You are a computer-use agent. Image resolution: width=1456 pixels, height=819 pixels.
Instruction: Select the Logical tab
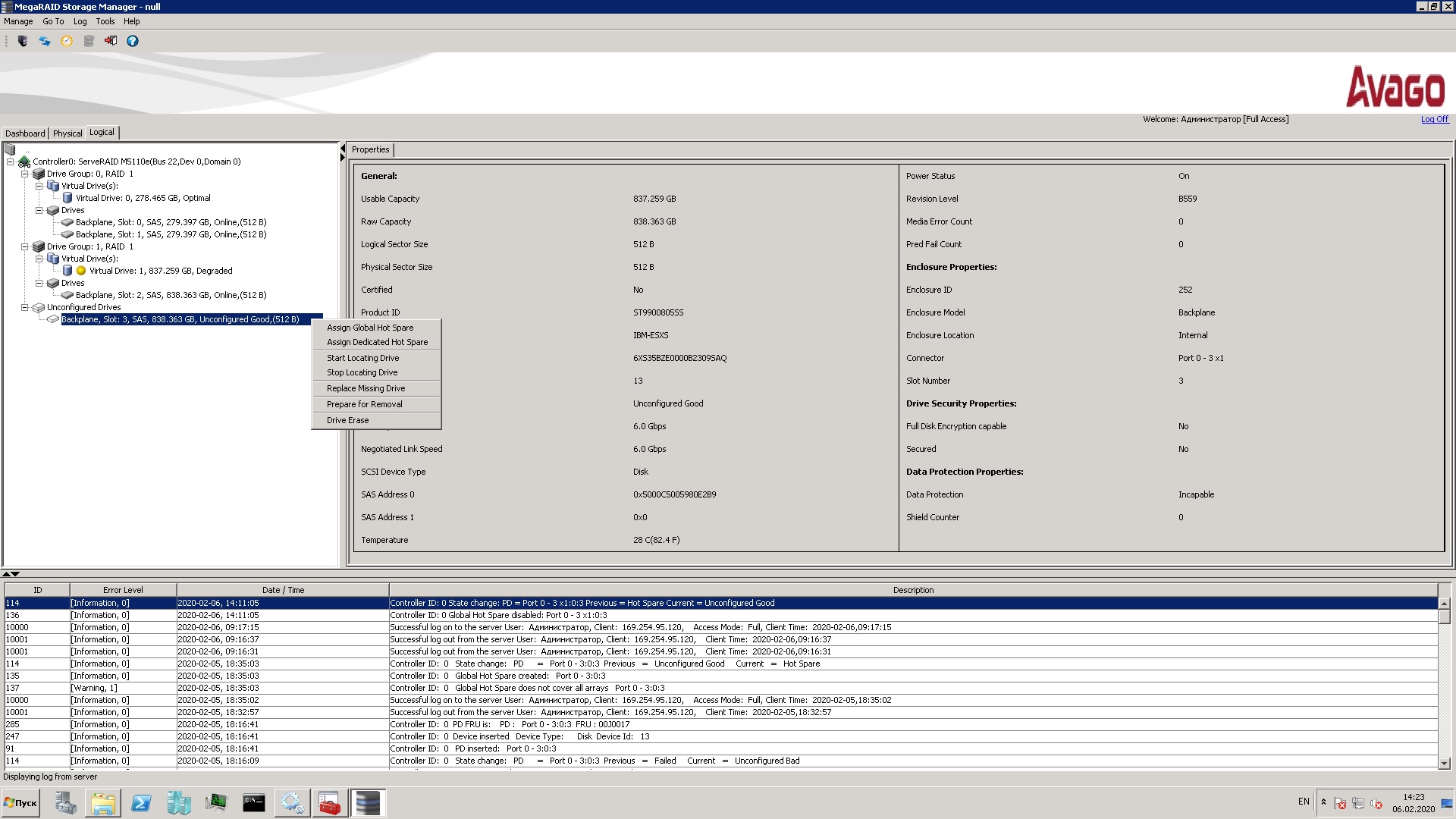102,133
